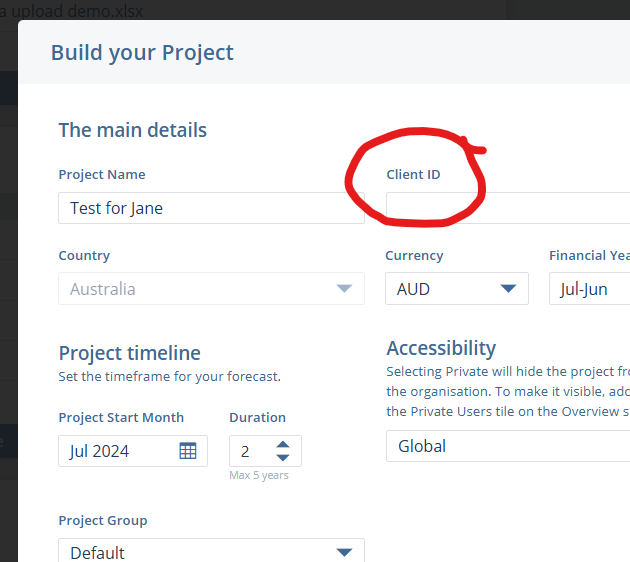
Task: Expand the Project Group dropdown arrow
Action: coord(344,552)
